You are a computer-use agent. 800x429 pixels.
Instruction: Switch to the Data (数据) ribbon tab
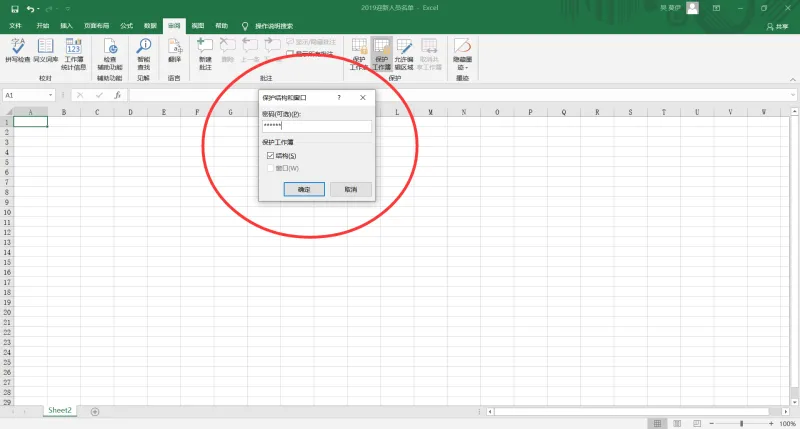pyautogui.click(x=150, y=26)
